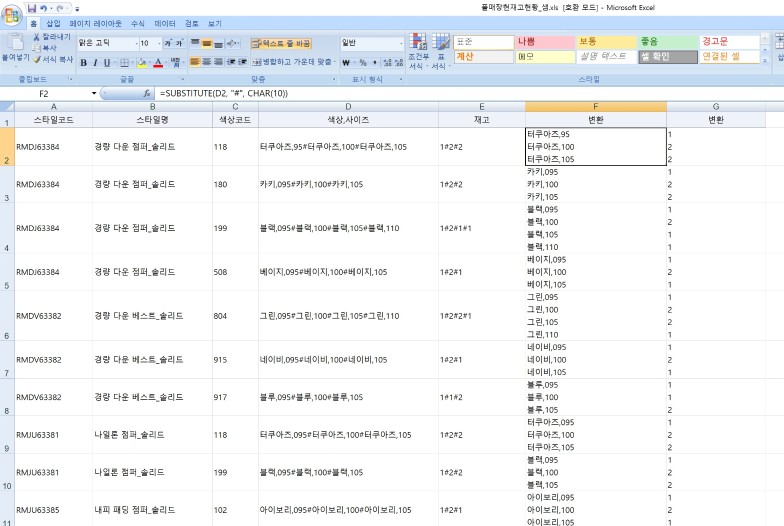Screen dimensions: 784x526
Task: Center text horizontally
Action: coord(206,62)
